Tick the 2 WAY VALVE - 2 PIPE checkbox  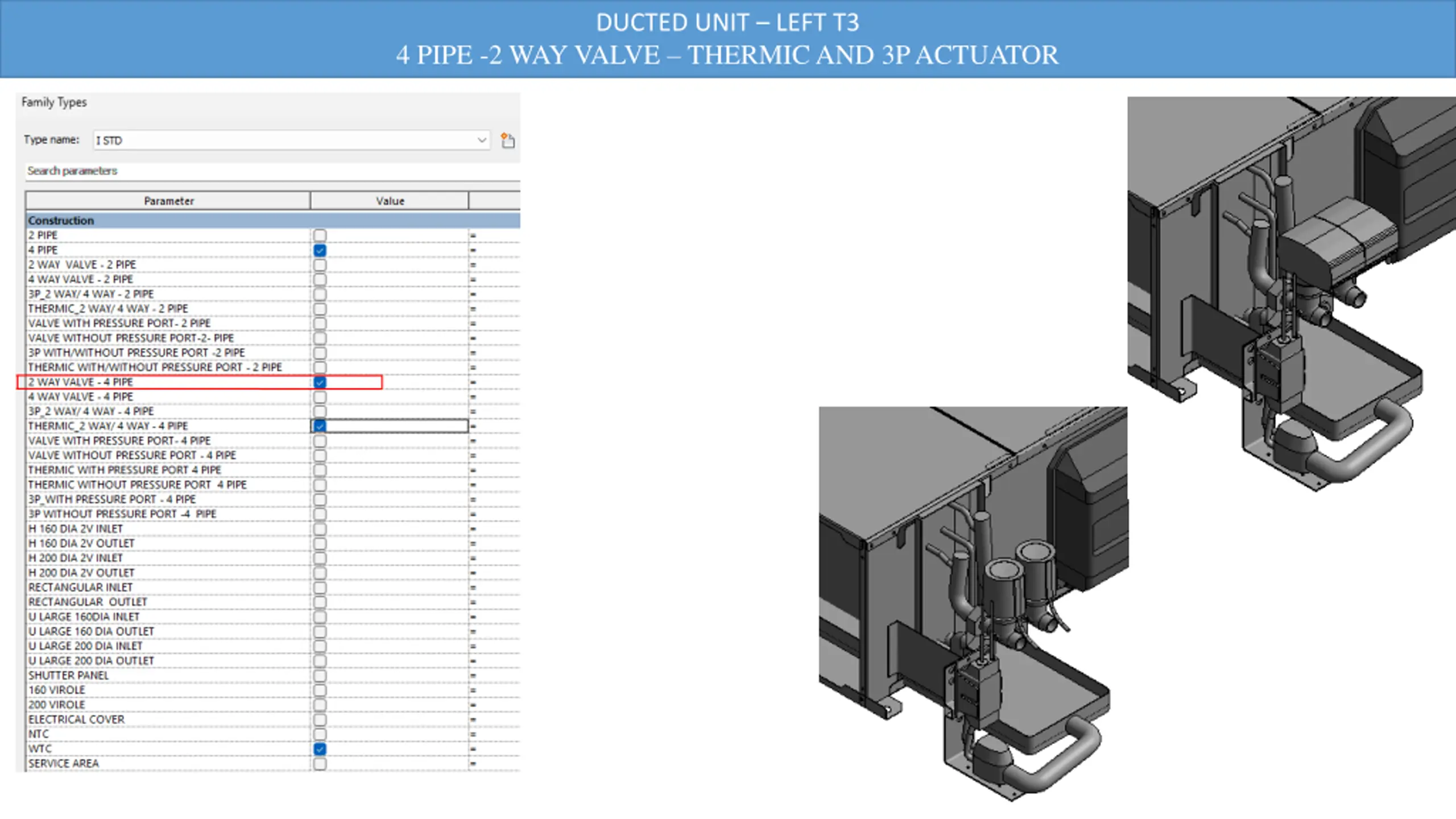pyautogui.click(x=320, y=265)
